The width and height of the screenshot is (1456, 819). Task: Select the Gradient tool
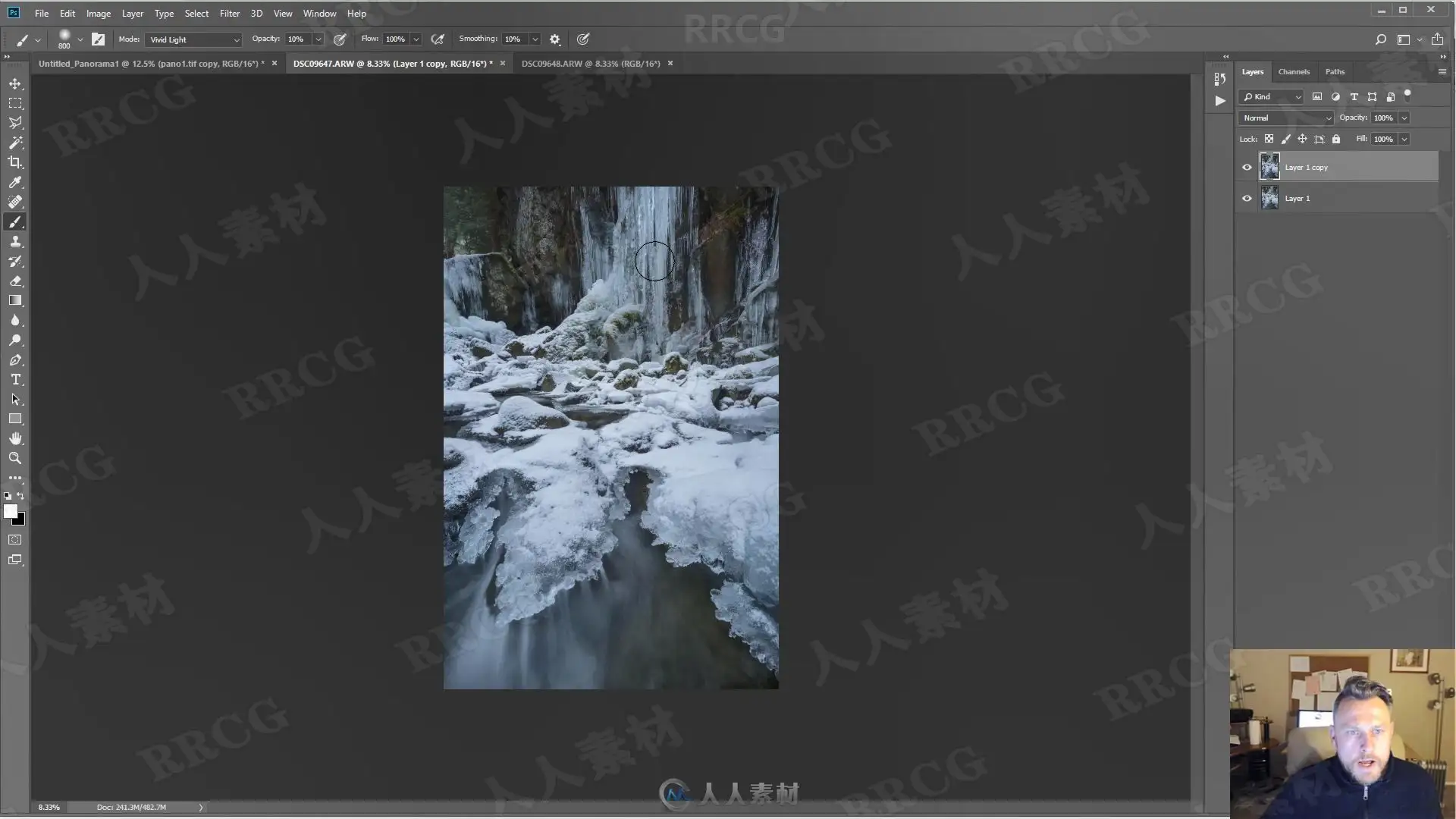15,300
